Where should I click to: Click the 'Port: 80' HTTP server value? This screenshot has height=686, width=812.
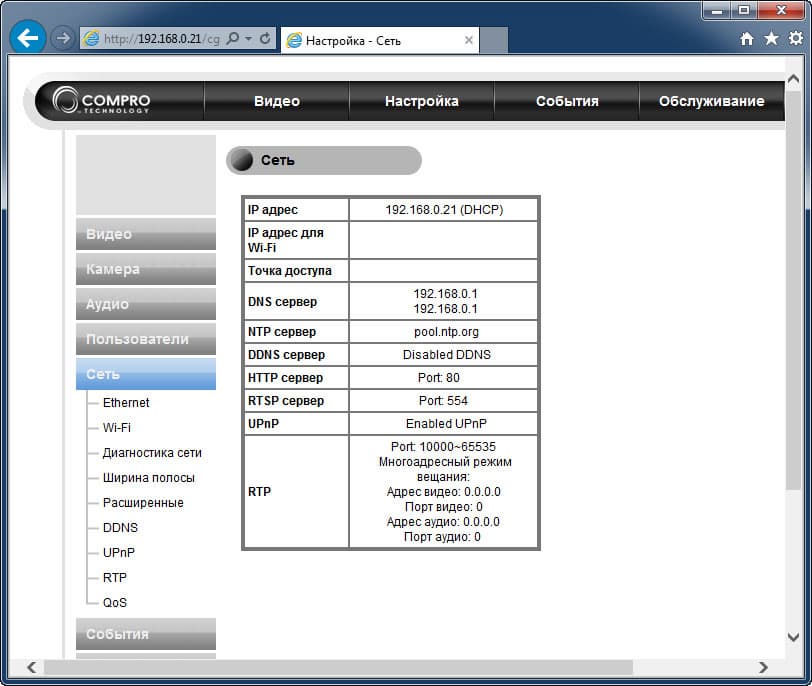[439, 377]
